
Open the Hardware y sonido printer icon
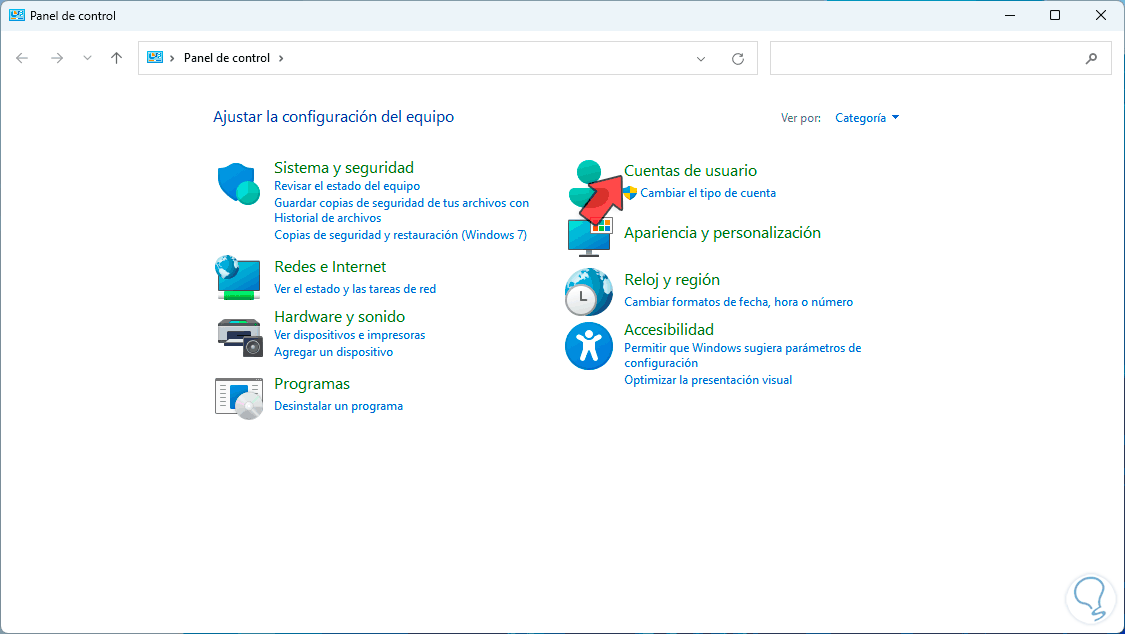click(x=240, y=336)
